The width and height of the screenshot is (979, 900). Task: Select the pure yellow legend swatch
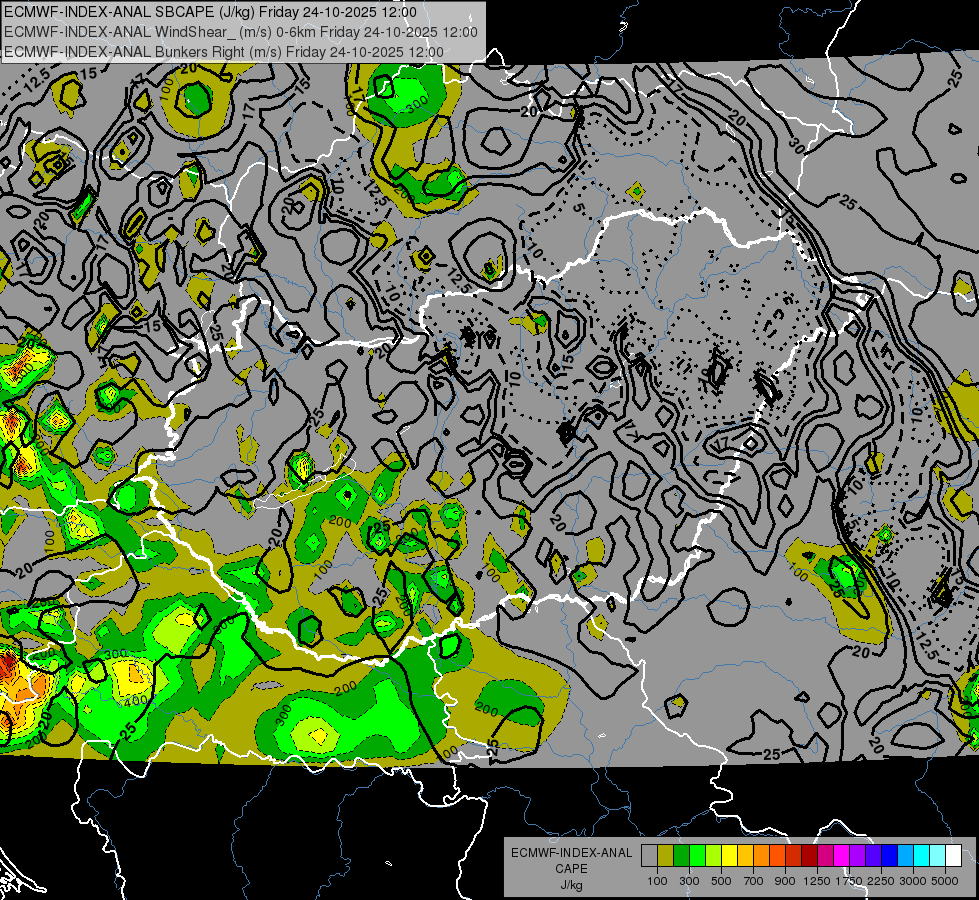[x=729, y=855]
